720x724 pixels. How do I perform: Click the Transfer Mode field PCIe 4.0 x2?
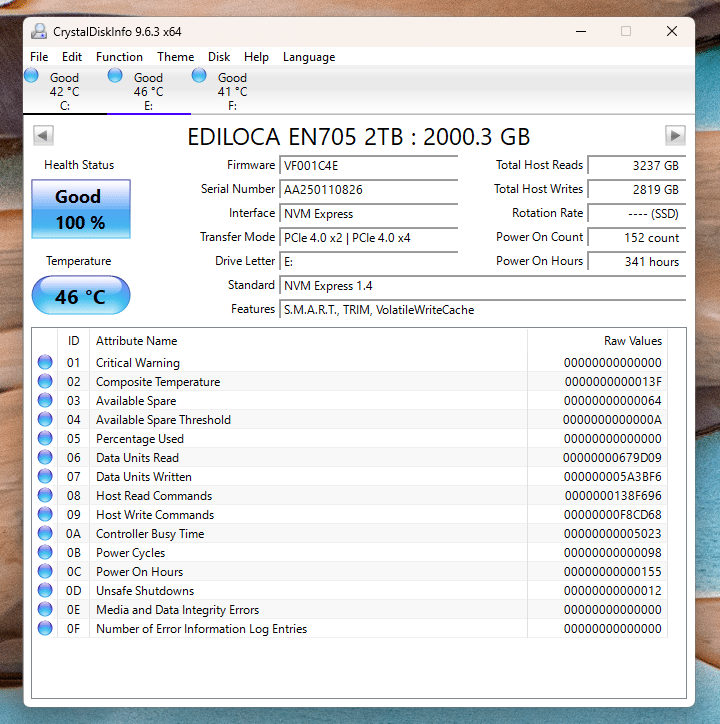coord(369,237)
